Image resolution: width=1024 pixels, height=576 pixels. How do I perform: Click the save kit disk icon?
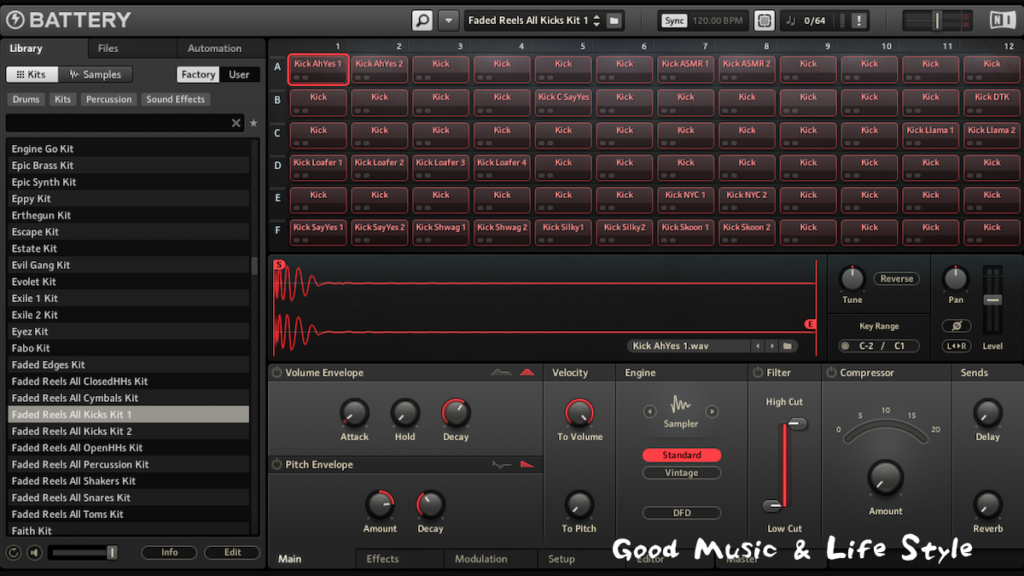(x=614, y=20)
